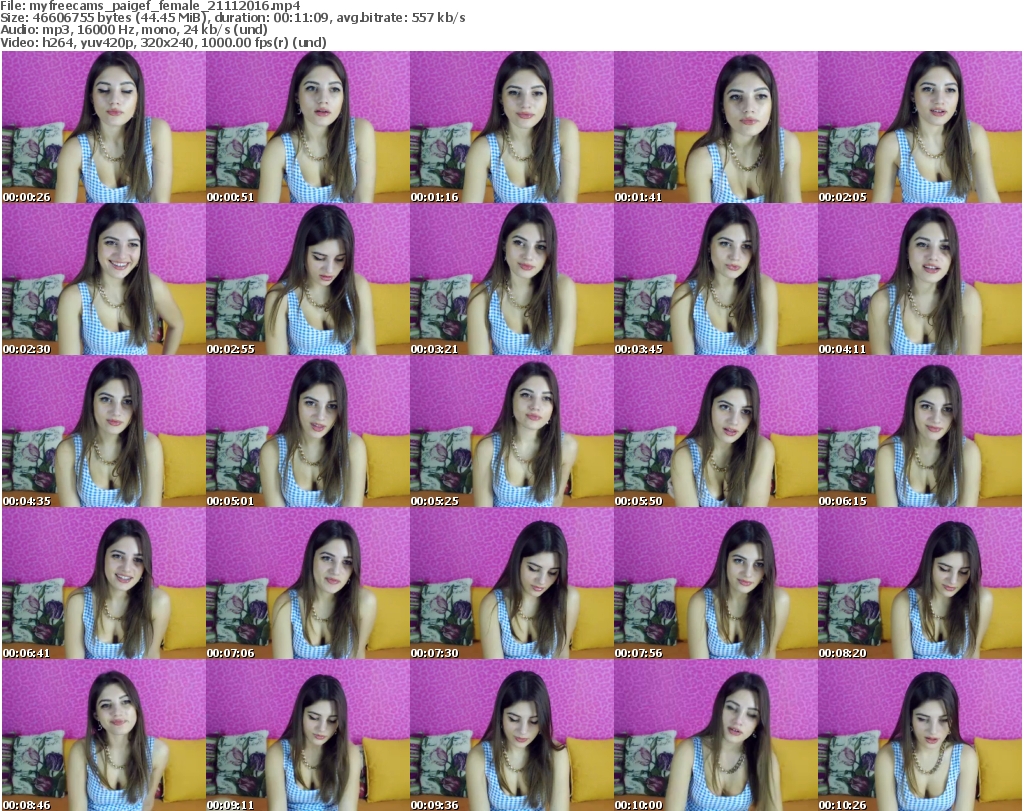Image resolution: width=1024 pixels, height=811 pixels.
Task: Open the thumbnail stamped 00:04:35
Action: pyautogui.click(x=104, y=431)
